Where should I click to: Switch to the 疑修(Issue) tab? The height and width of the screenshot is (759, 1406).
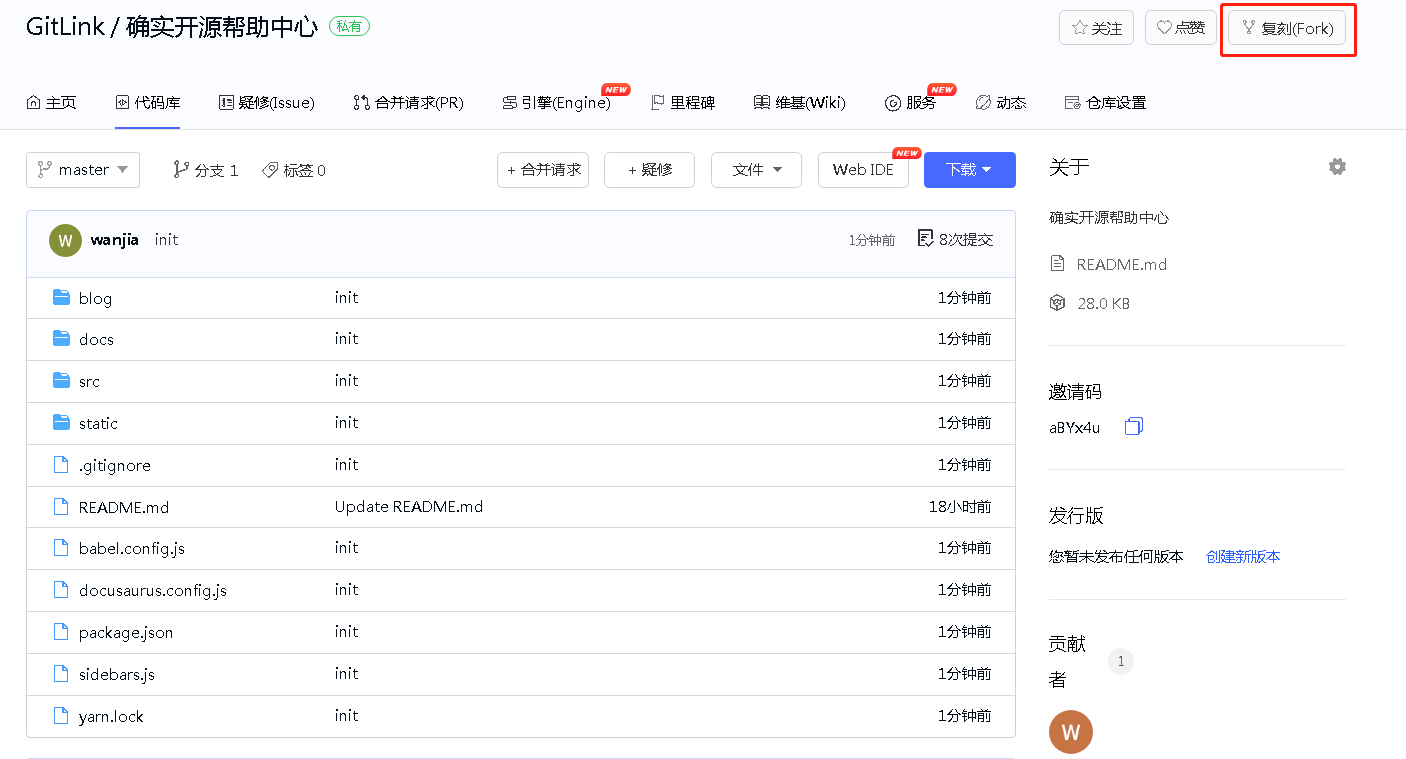coord(266,103)
